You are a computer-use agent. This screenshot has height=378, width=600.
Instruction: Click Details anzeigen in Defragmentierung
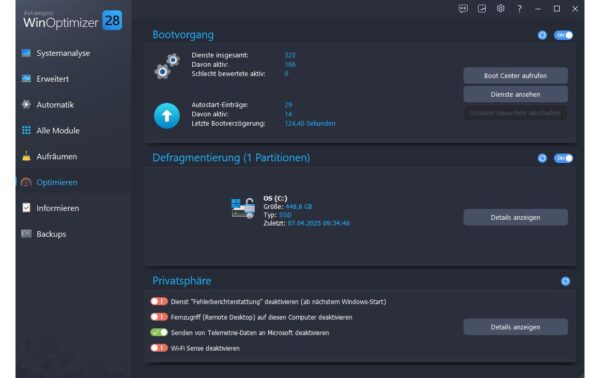pyautogui.click(x=515, y=217)
